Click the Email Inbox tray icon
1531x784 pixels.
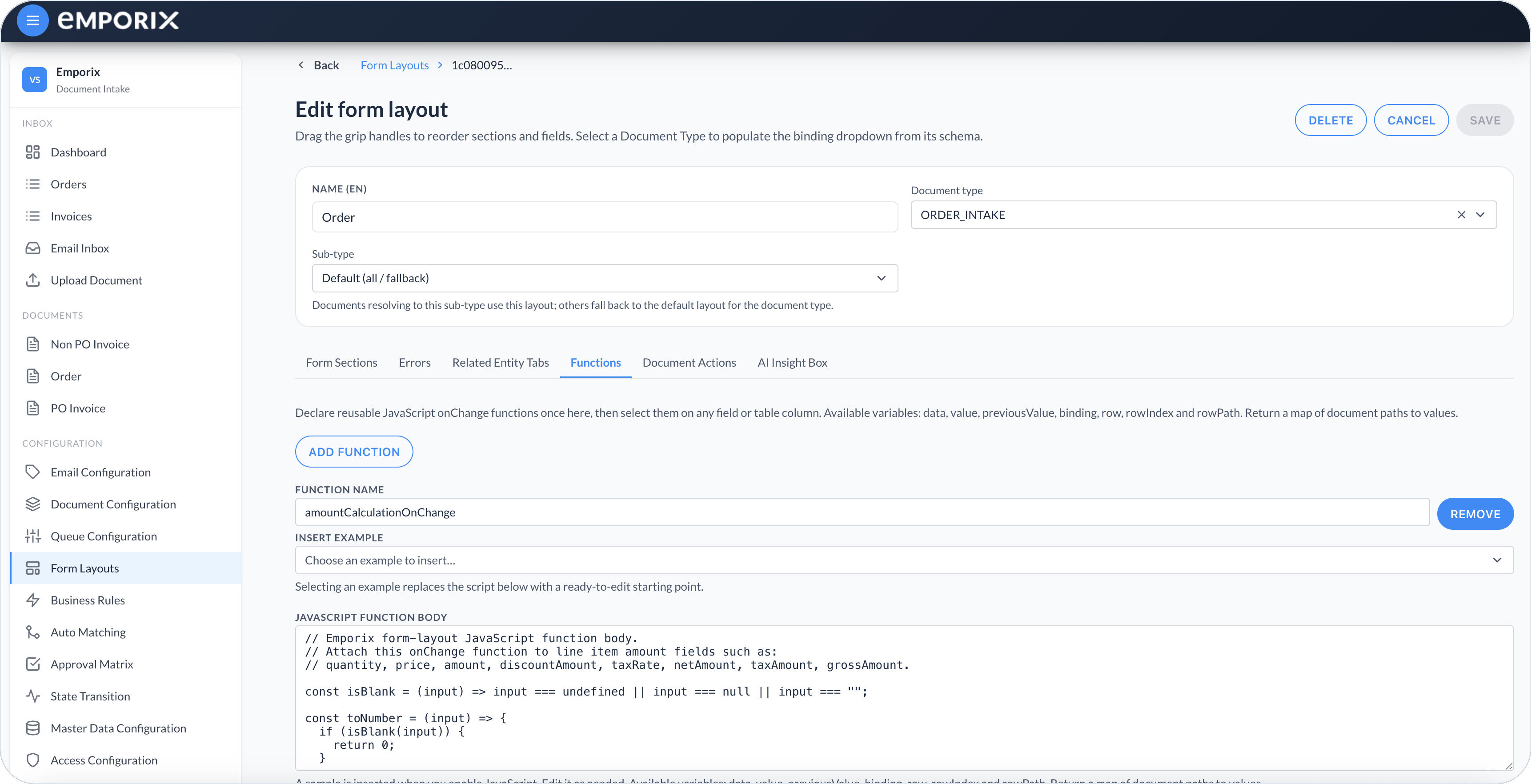(33, 248)
